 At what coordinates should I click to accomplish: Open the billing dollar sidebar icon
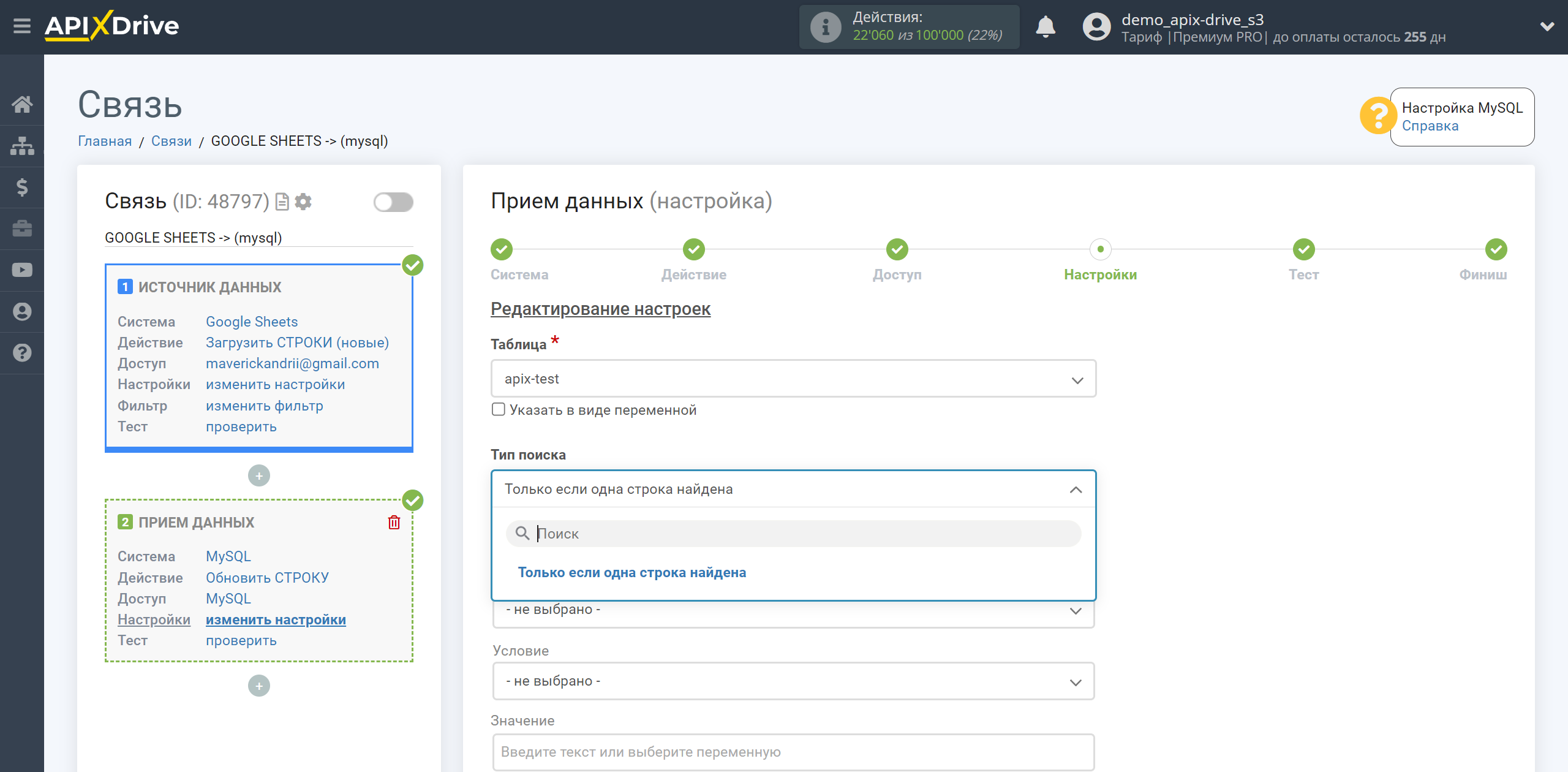coord(22,187)
